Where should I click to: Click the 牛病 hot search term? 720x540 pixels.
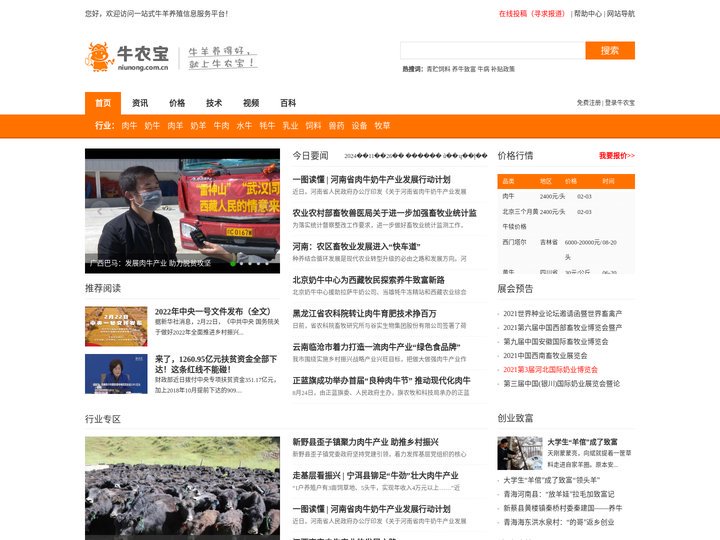click(x=484, y=69)
